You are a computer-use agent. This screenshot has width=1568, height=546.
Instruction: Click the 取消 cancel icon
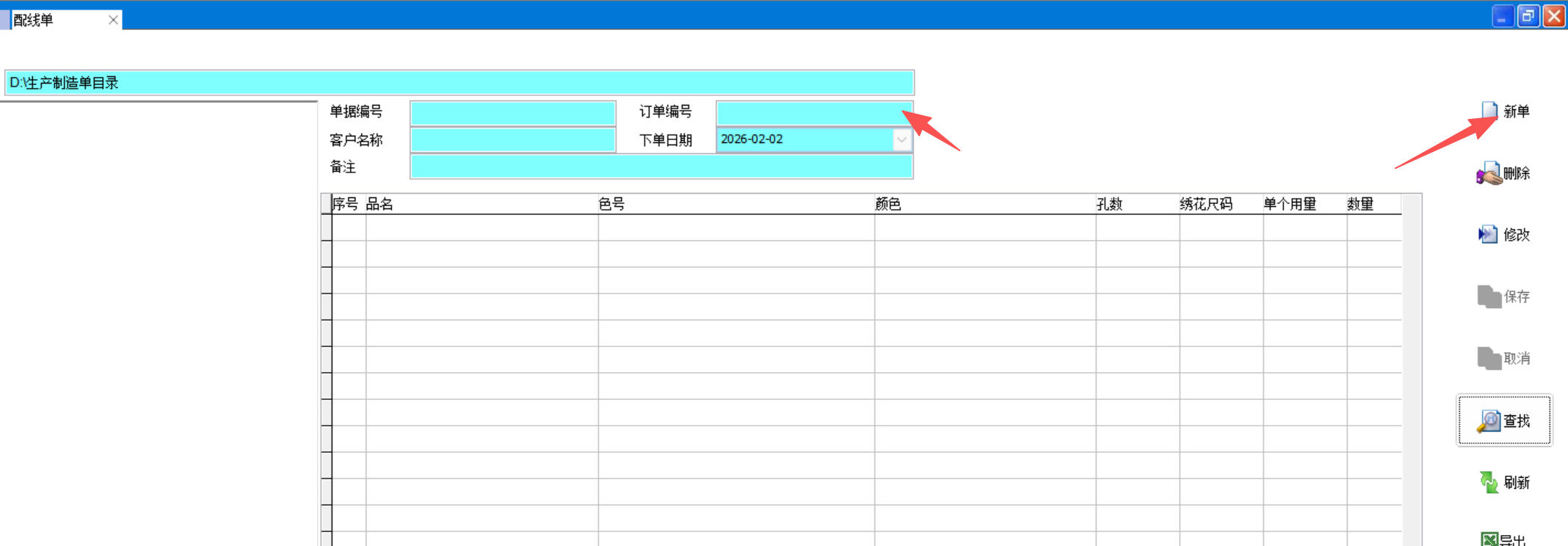click(x=1489, y=358)
